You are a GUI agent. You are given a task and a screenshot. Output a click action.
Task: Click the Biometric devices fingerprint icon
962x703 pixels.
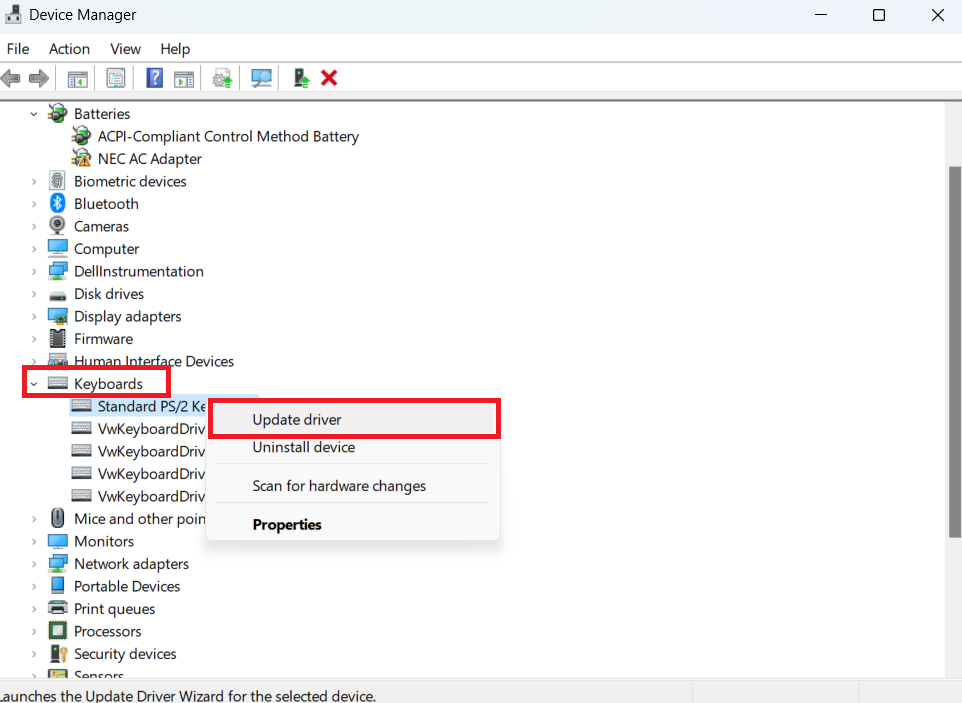coord(58,181)
